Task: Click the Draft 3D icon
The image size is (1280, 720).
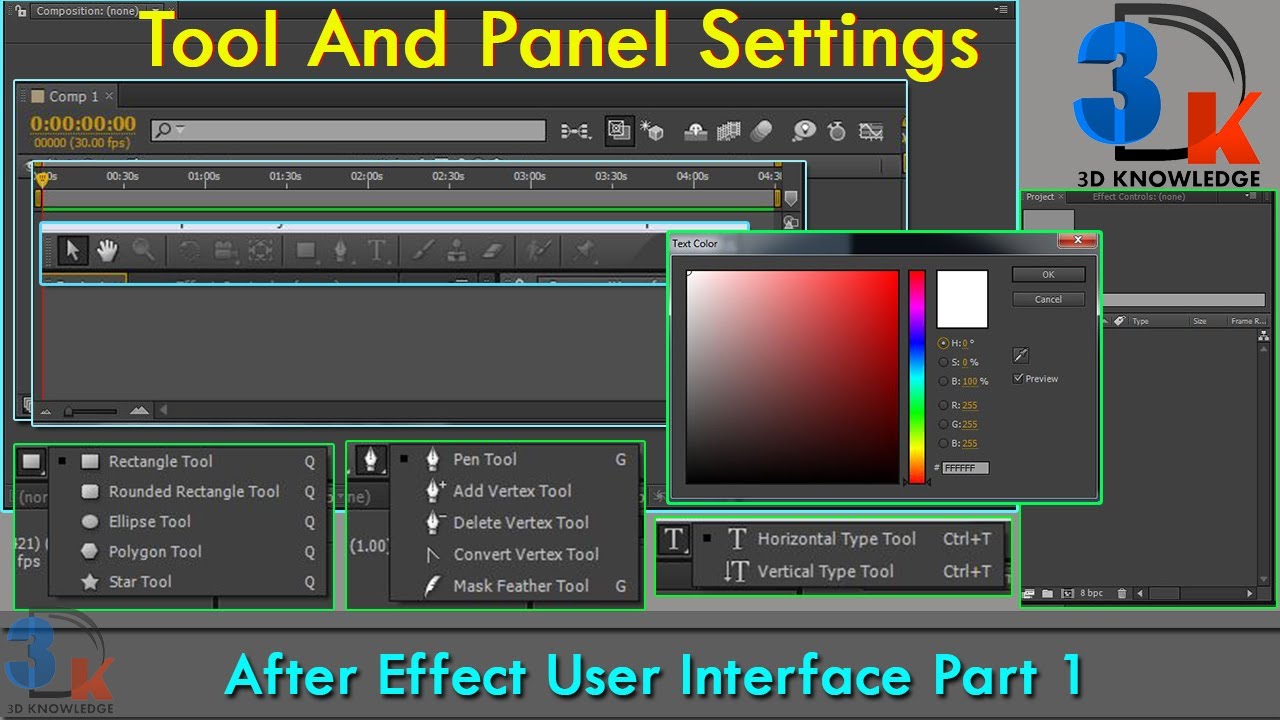Action: (x=652, y=131)
